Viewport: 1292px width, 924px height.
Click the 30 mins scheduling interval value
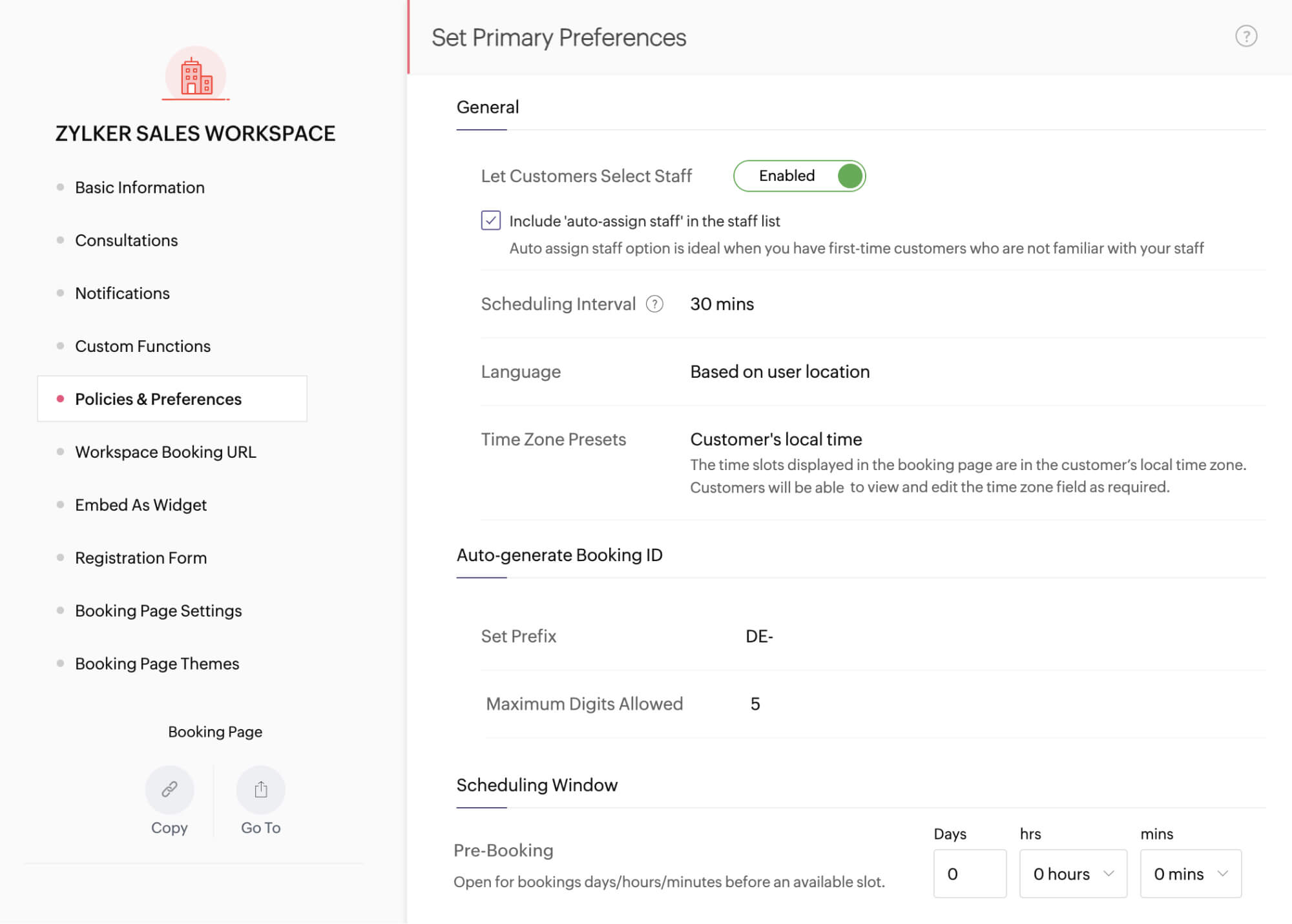coord(722,304)
